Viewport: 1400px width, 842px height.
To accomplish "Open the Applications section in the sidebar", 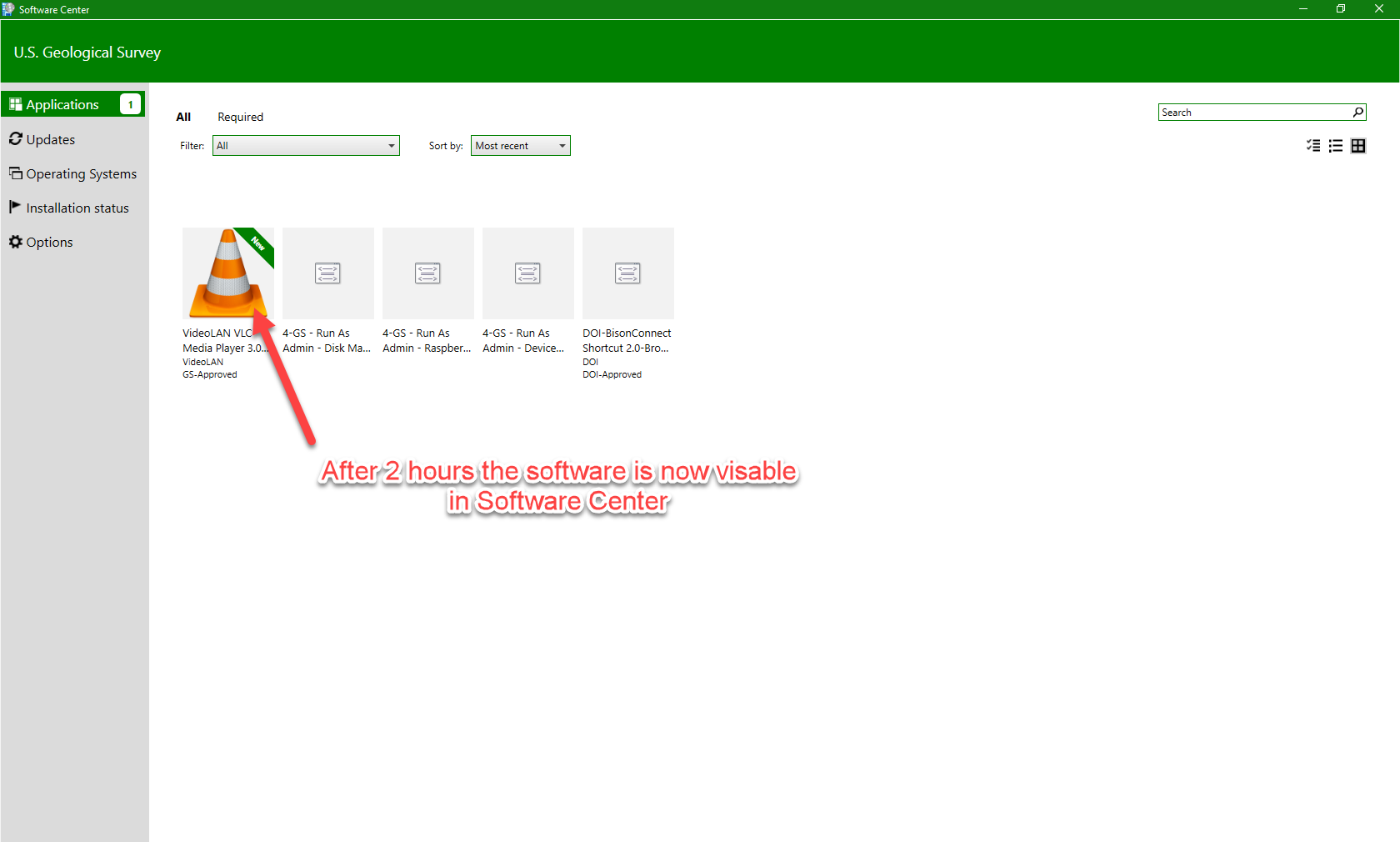I will tap(73, 104).
